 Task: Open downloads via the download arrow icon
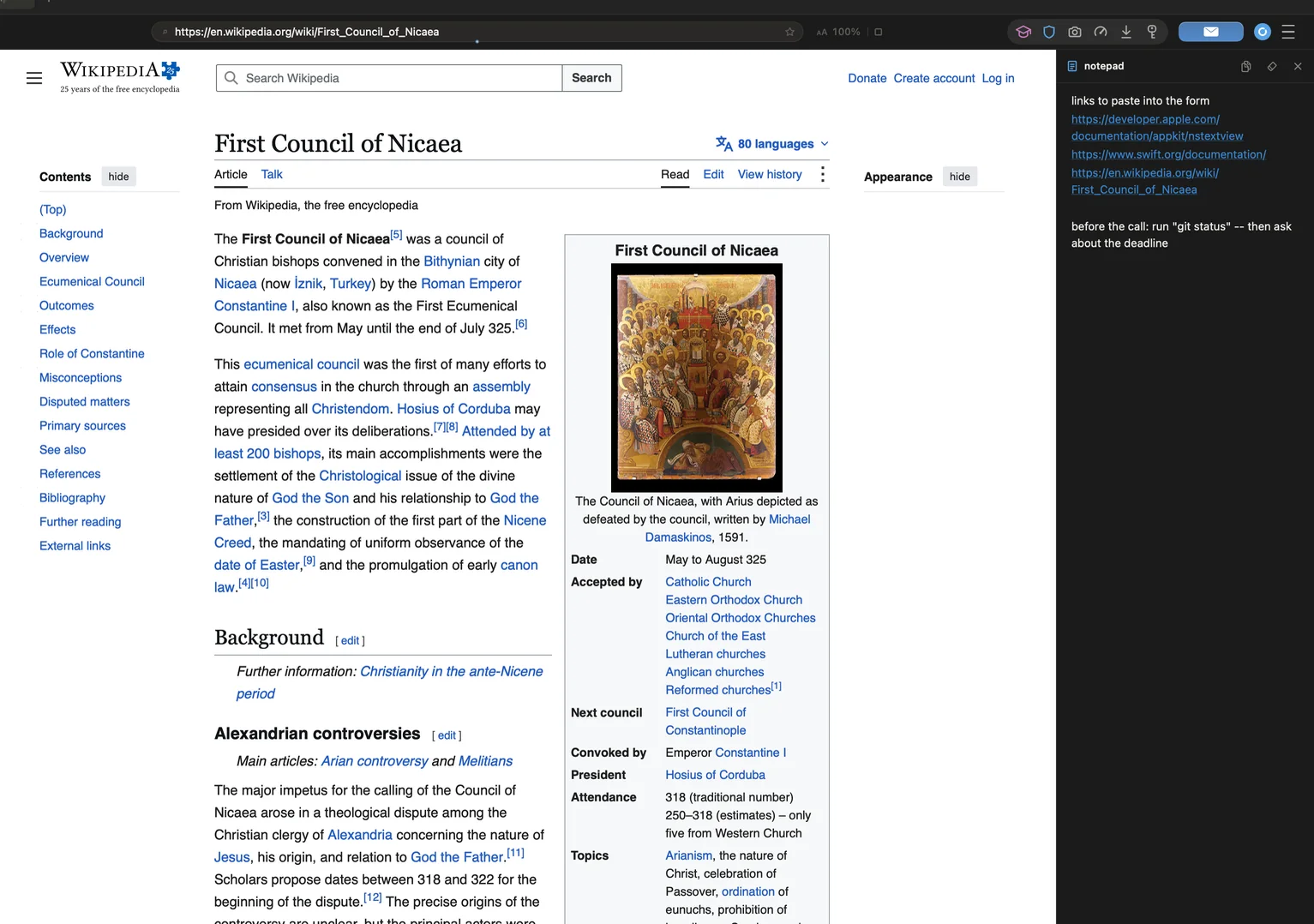(x=1126, y=32)
